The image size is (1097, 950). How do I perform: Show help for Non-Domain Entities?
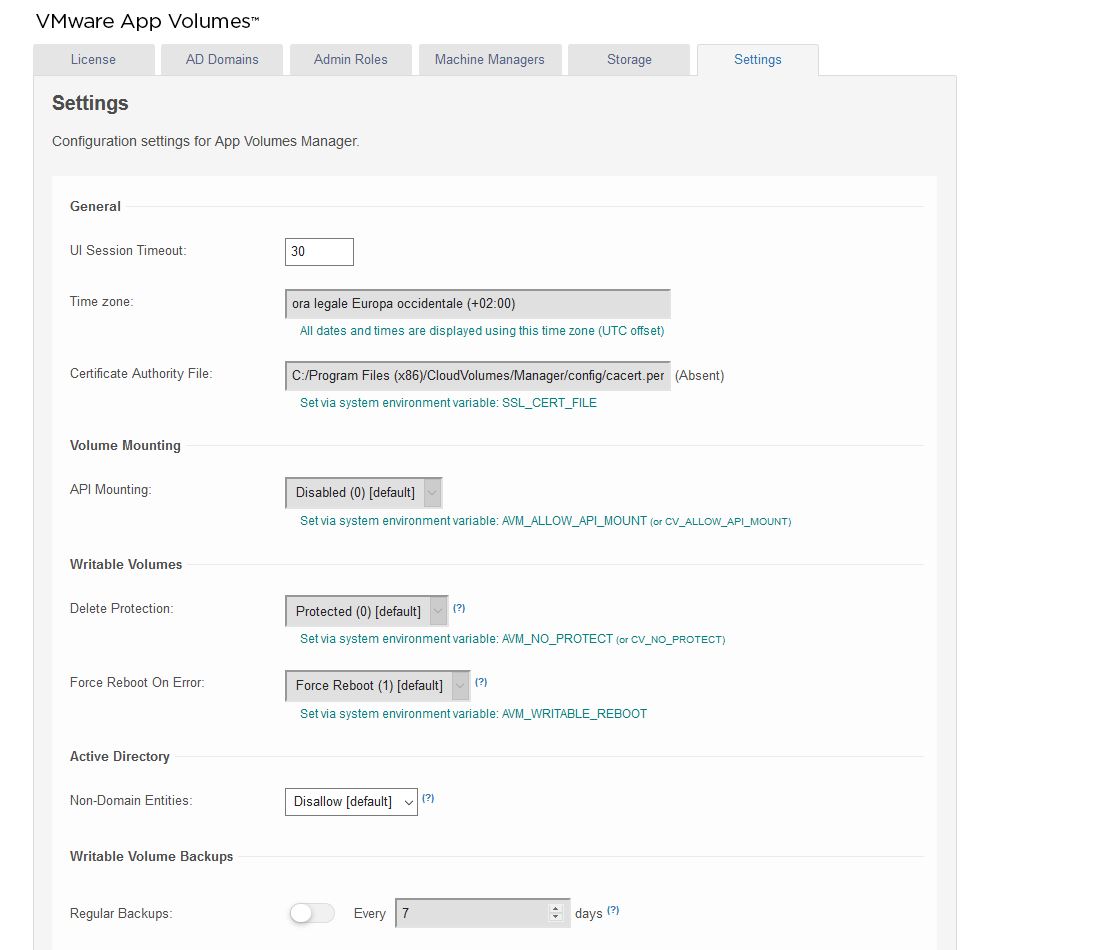pyautogui.click(x=428, y=798)
